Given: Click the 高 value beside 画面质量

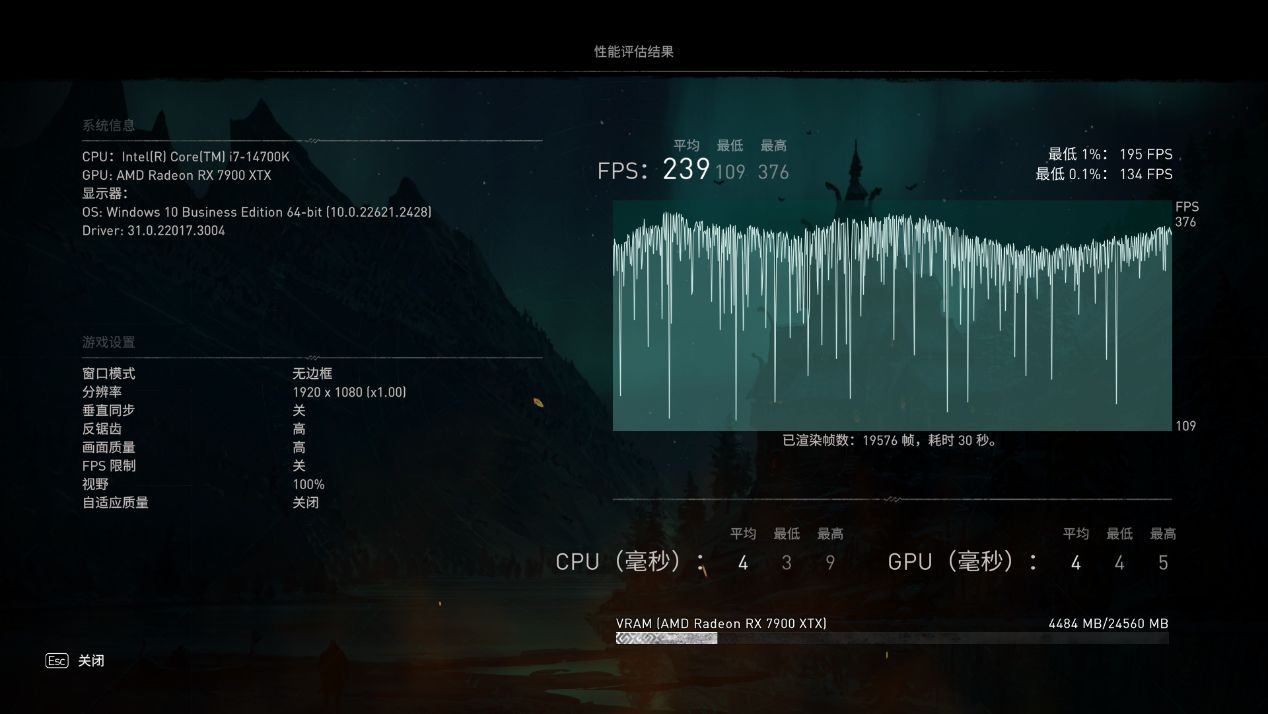Looking at the screenshot, I should click(x=299, y=448).
